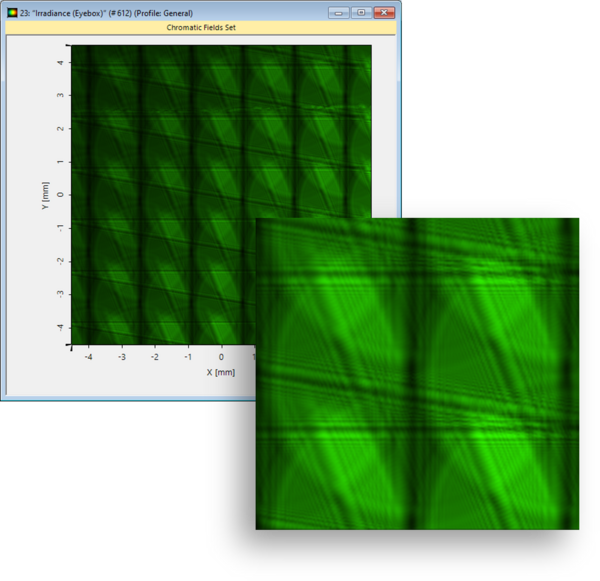Minimize the Irradiance (Eyebox) window
The image size is (600, 581).
339,13
